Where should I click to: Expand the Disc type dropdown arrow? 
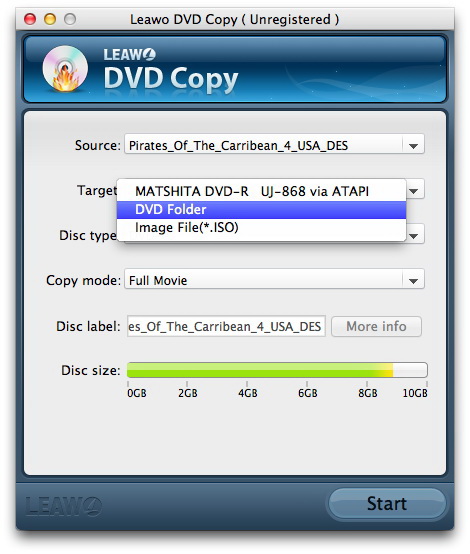(414, 236)
